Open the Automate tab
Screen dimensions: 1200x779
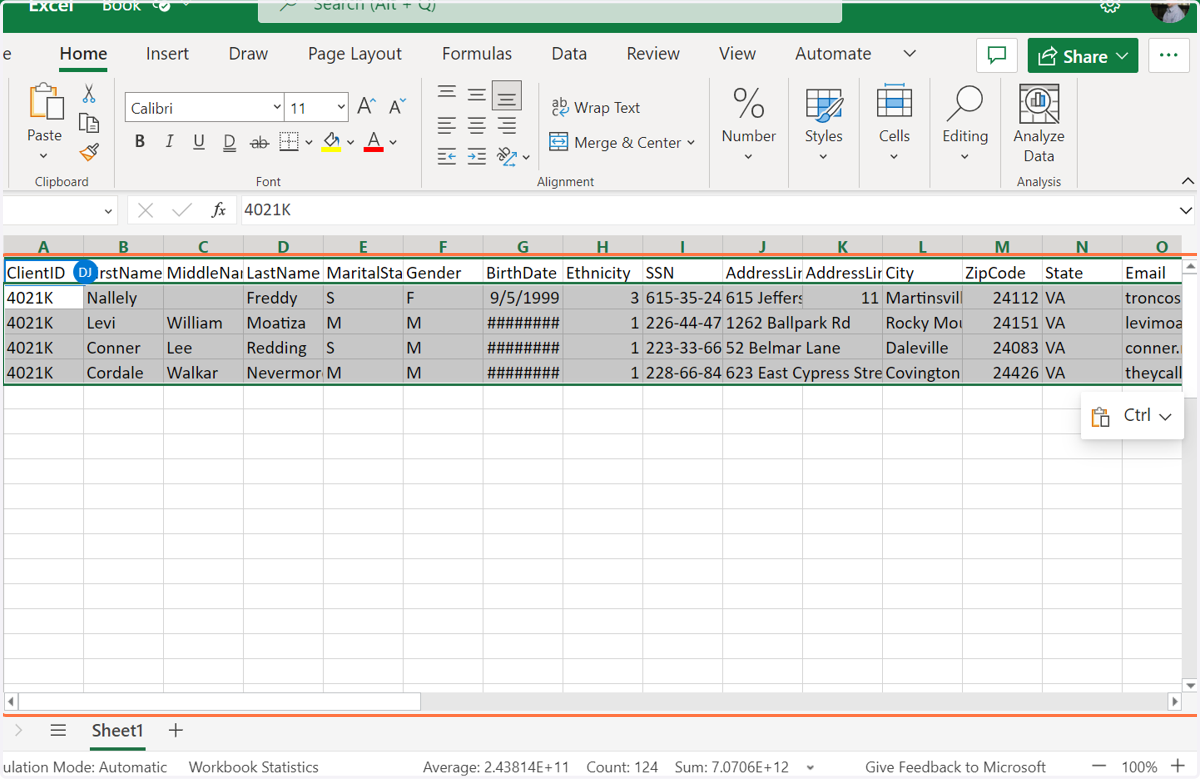click(833, 54)
